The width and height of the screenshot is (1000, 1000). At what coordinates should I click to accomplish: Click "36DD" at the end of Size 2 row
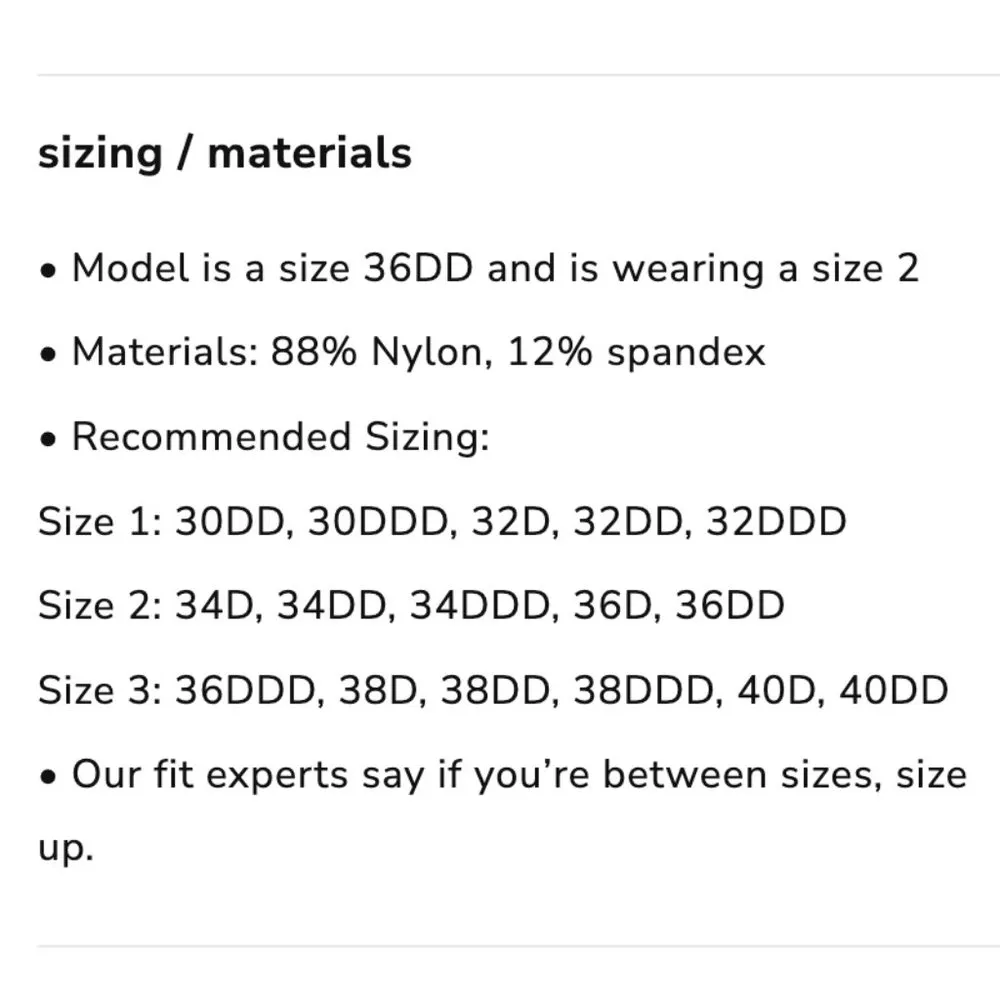(730, 606)
